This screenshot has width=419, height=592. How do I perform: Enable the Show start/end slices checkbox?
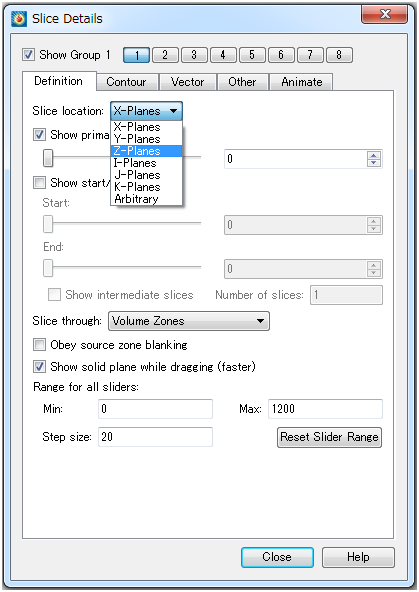(39, 183)
